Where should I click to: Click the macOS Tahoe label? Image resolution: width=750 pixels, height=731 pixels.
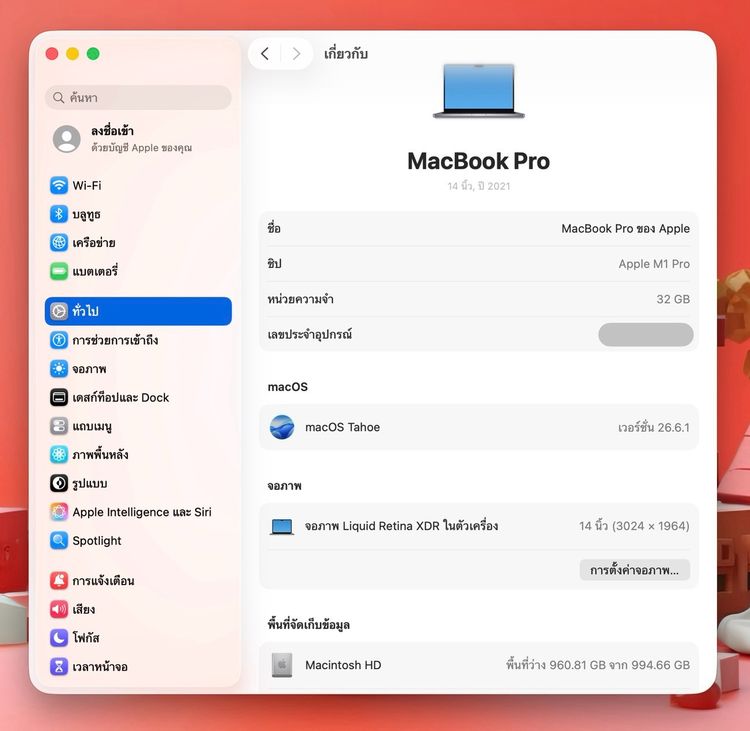[342, 427]
